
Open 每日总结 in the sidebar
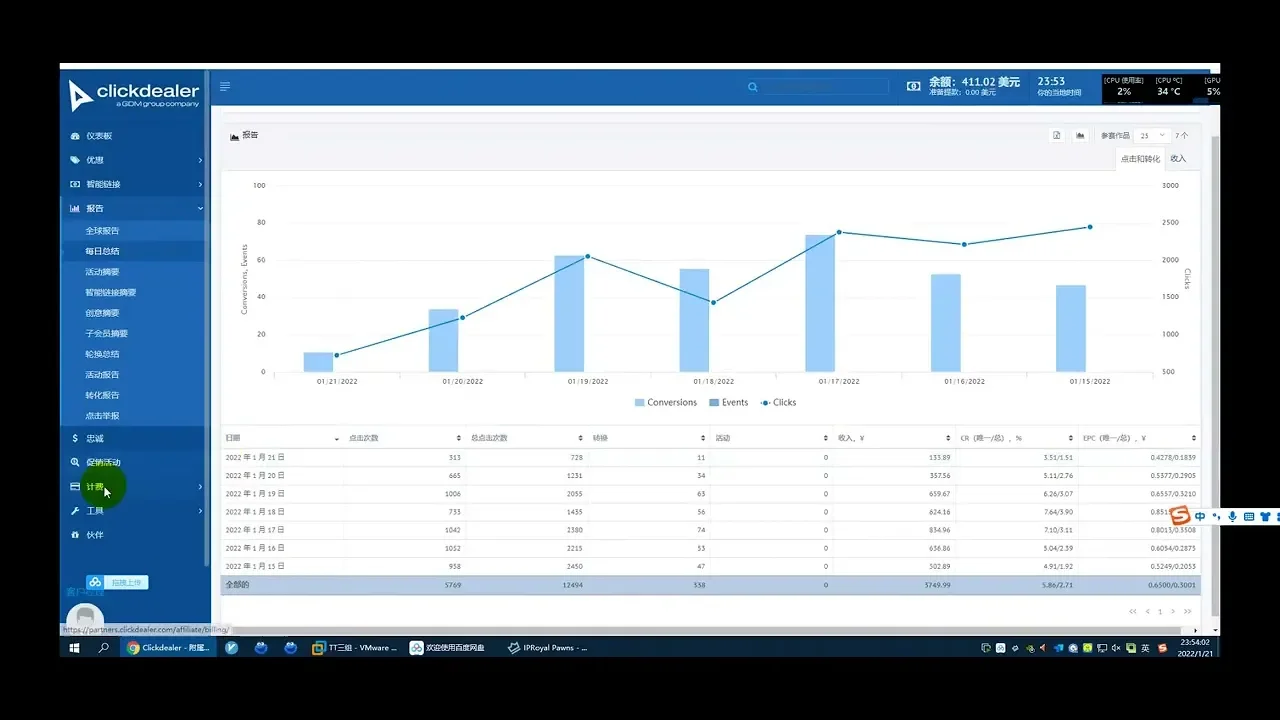point(102,251)
